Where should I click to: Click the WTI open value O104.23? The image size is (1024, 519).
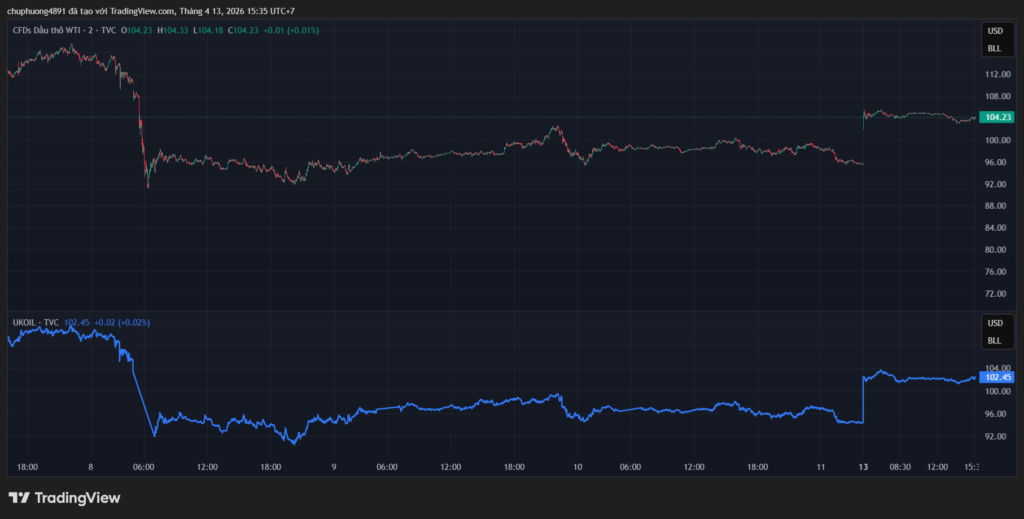tap(138, 30)
